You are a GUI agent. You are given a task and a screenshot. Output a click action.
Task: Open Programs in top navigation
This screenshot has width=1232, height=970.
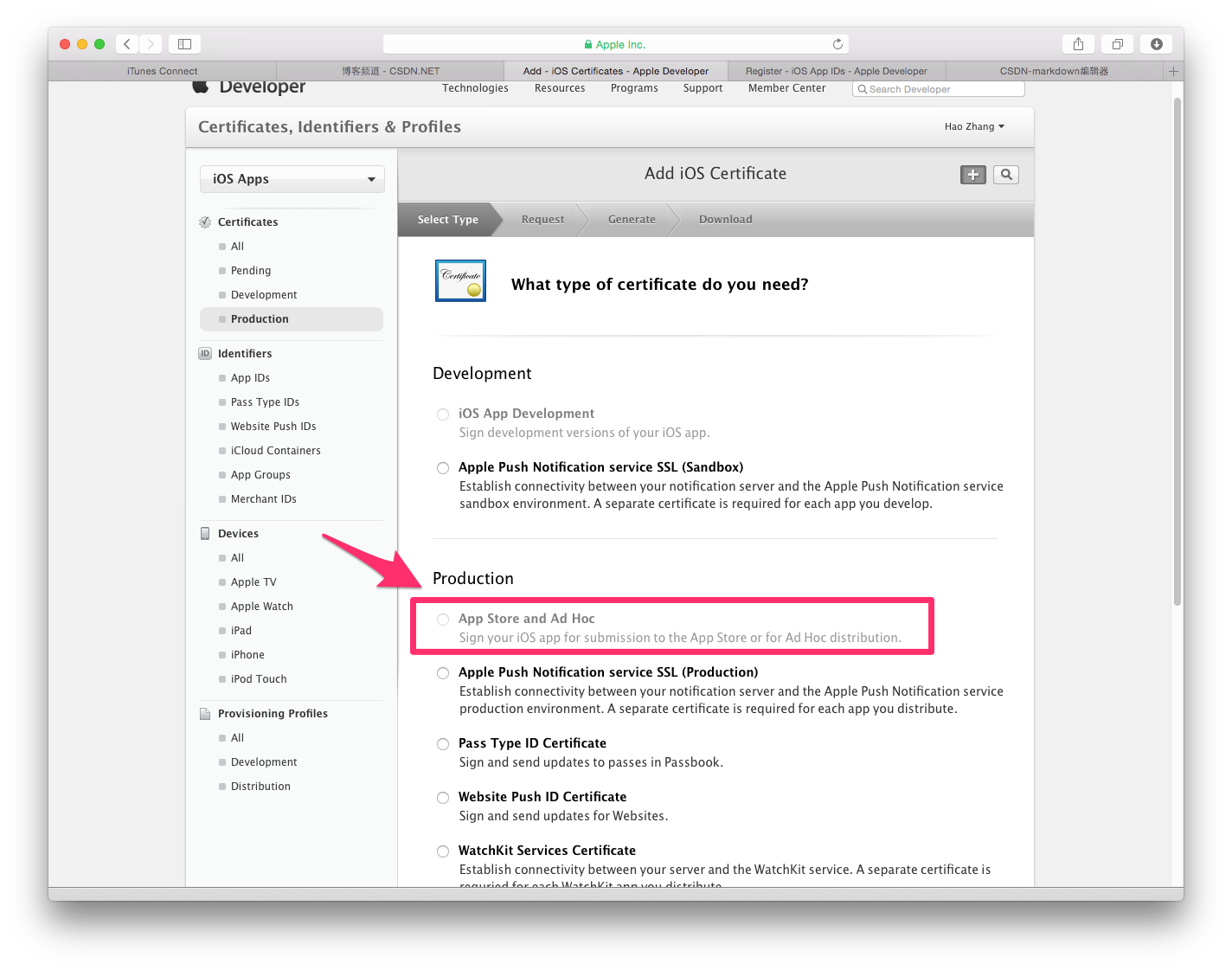[634, 88]
